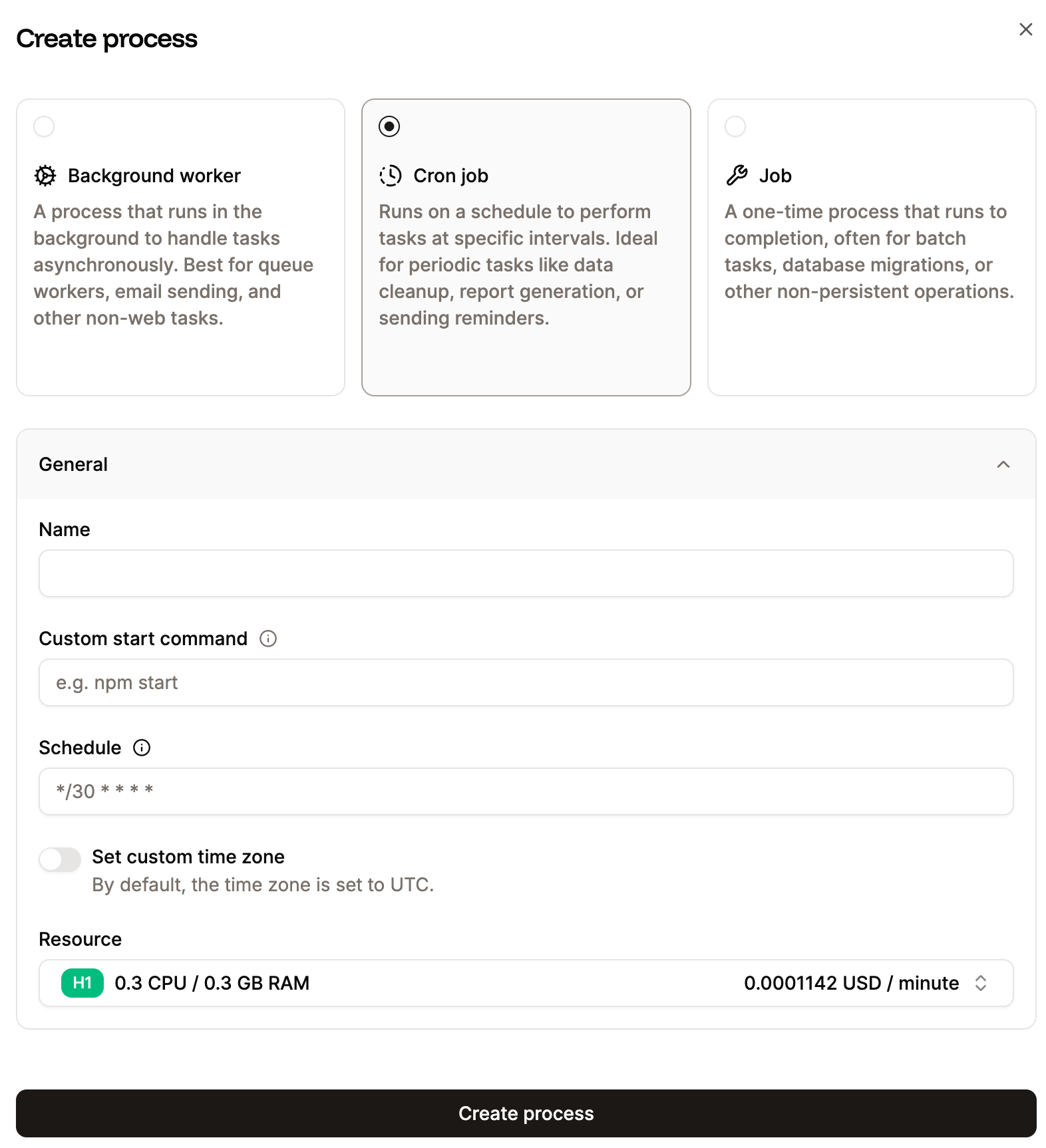Expand the Cron job card selection
Image resolution: width=1046 pixels, height=1148 pixels.
click(526, 246)
